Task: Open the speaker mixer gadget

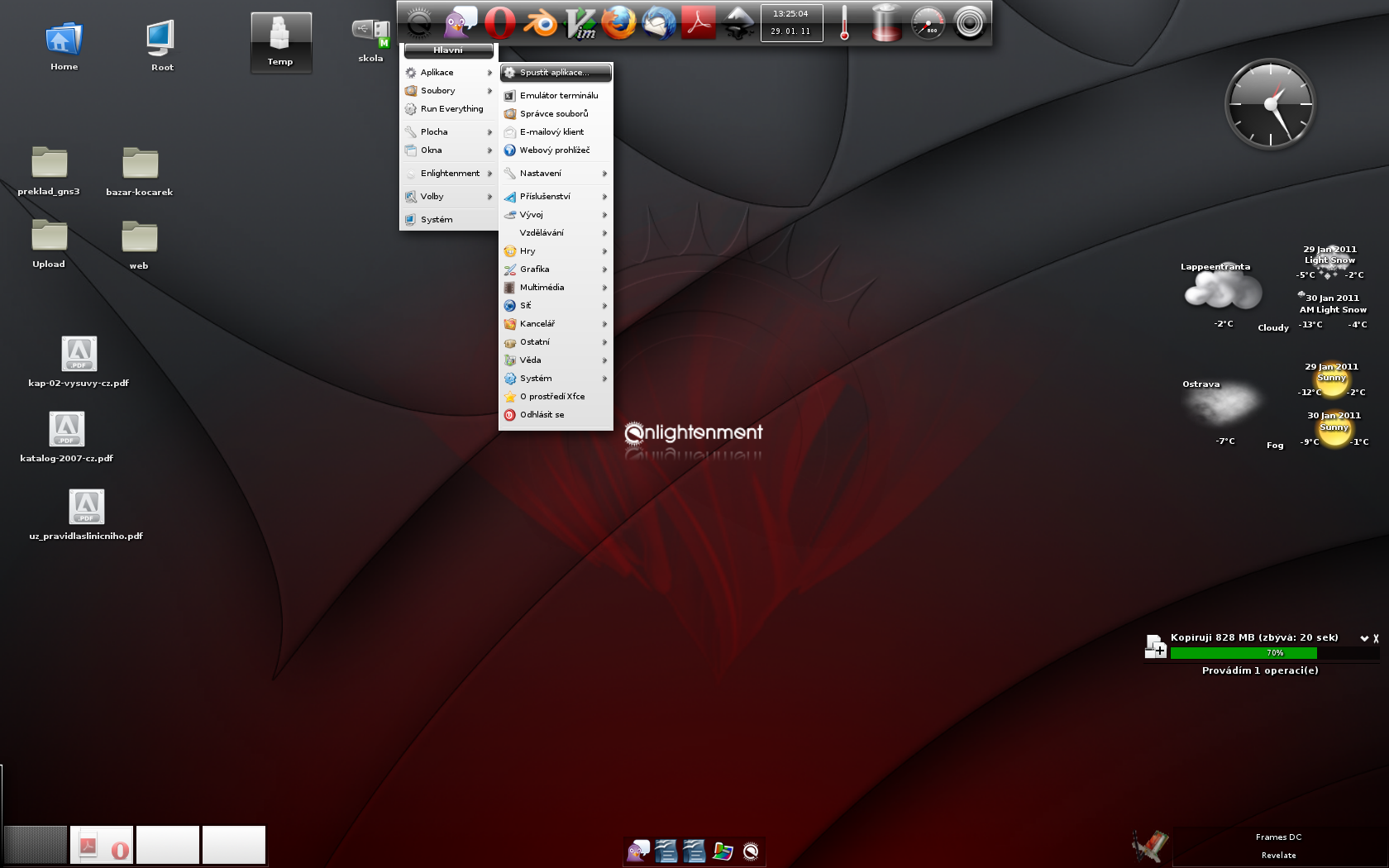Action: coord(970,22)
